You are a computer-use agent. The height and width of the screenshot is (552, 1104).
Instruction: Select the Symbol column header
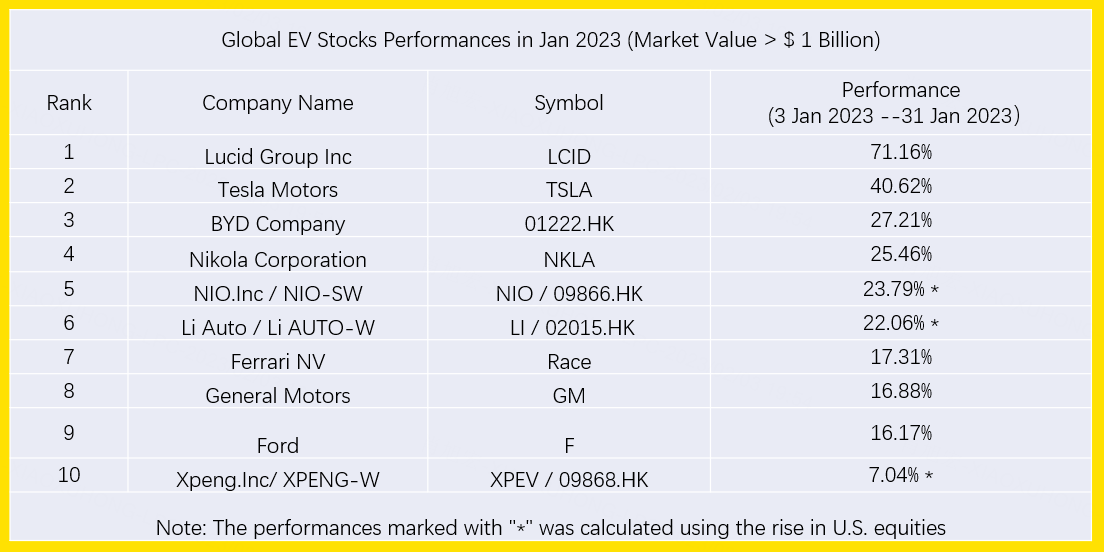(x=569, y=103)
